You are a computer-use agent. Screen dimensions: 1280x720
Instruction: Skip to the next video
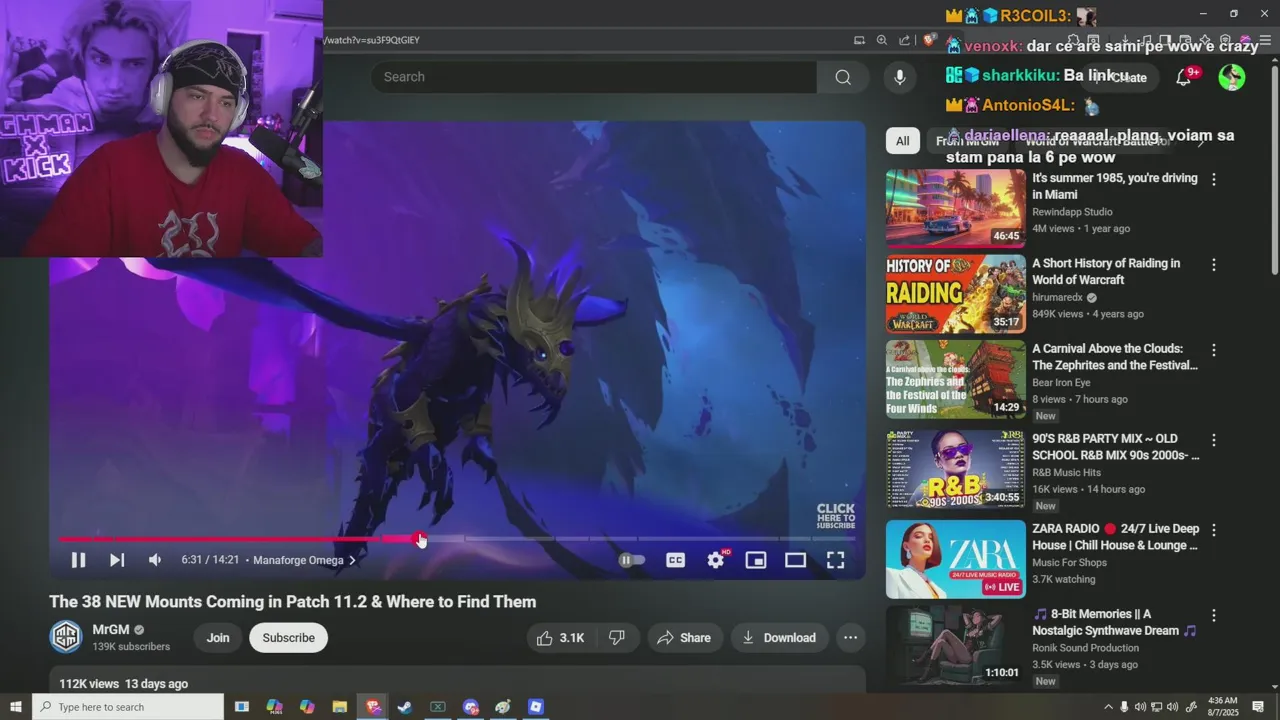pos(117,560)
